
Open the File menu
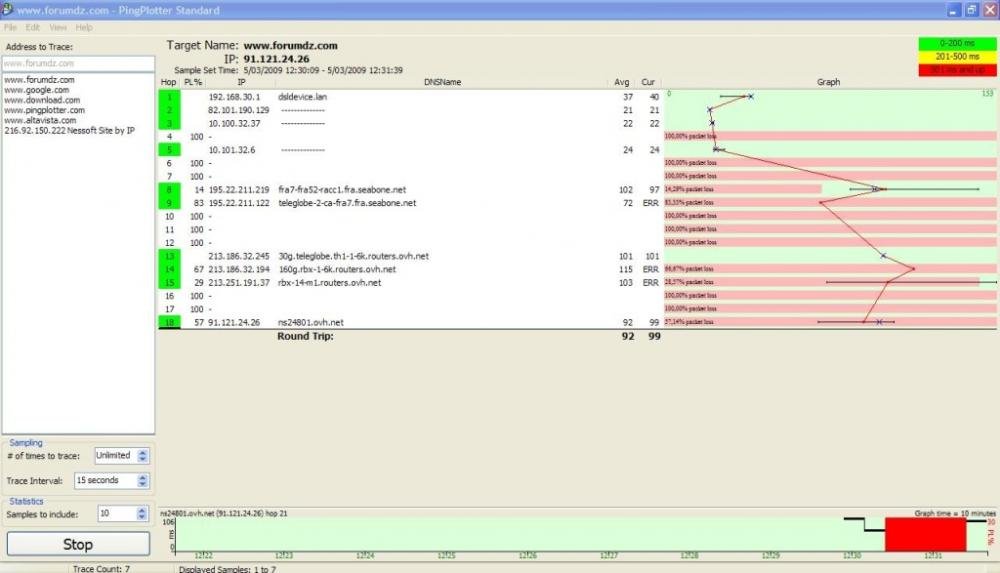coord(10,27)
